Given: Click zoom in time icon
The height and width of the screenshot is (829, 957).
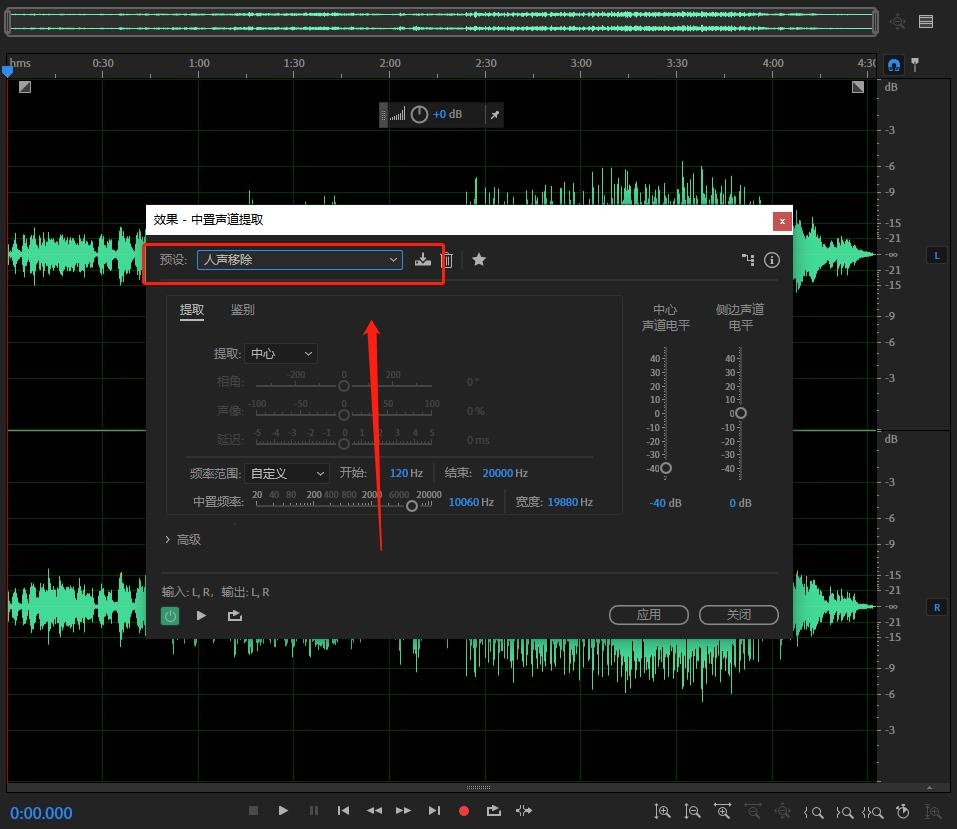Looking at the screenshot, I should (x=723, y=811).
